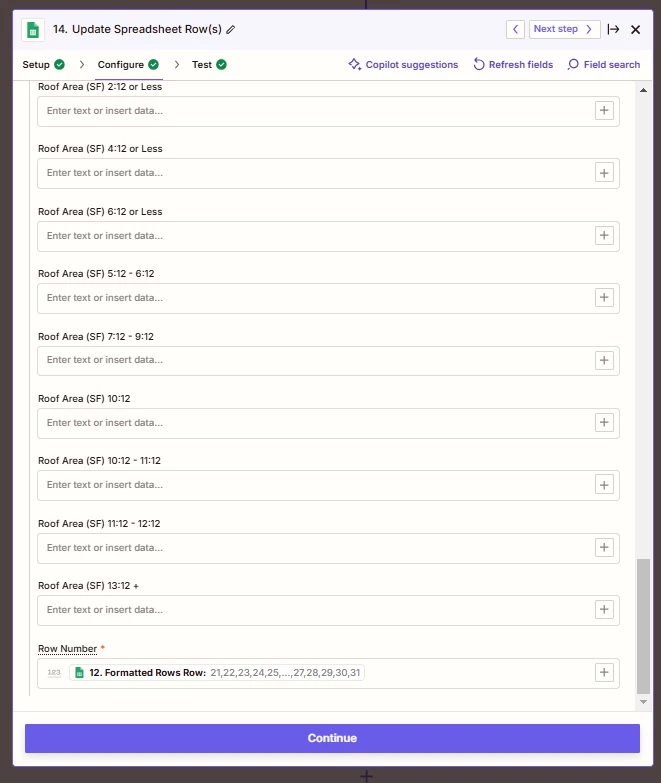Click scrollbar down arrow
The height and width of the screenshot is (783, 661).
[x=643, y=702]
